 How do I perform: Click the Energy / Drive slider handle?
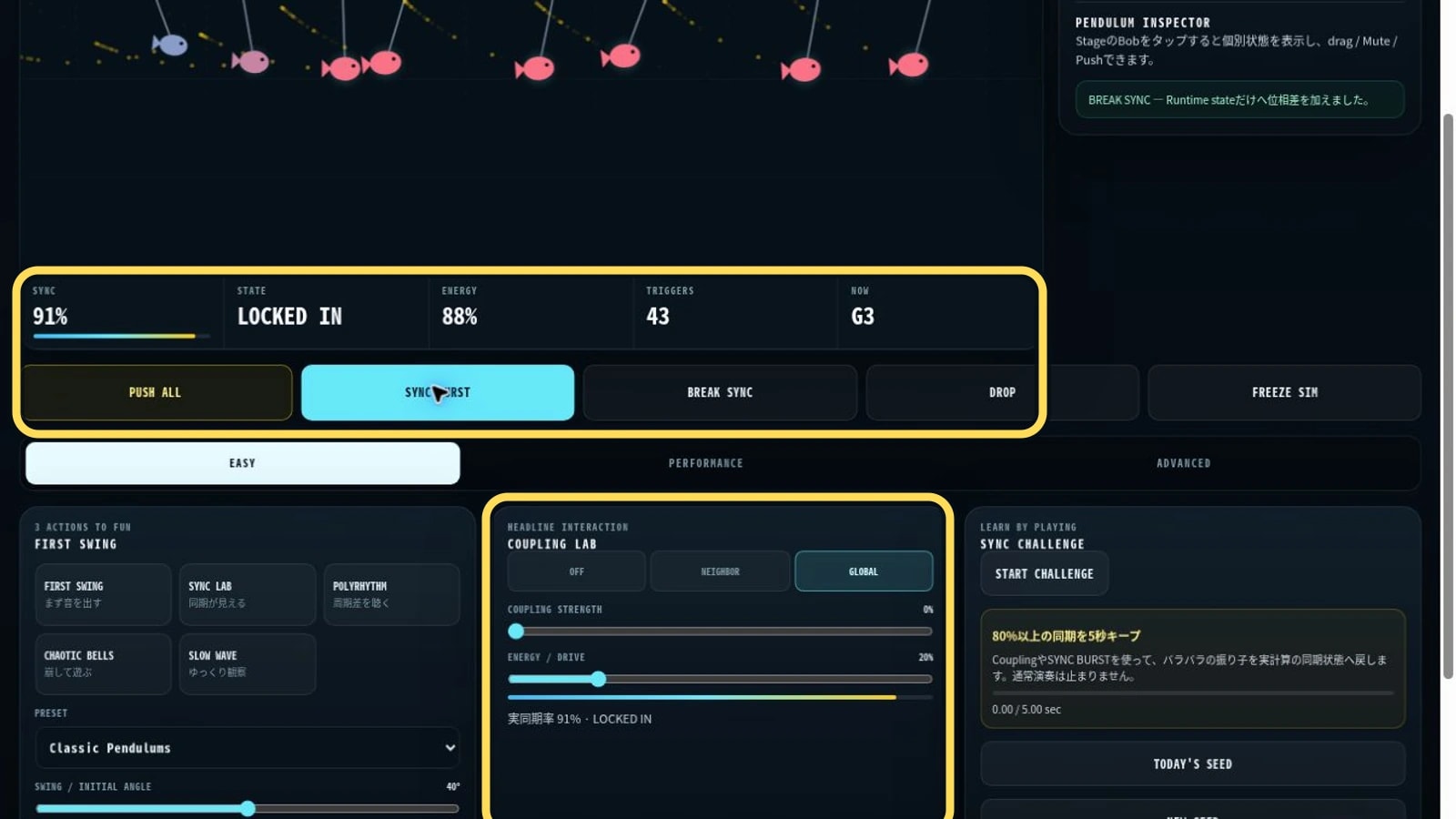tap(598, 679)
